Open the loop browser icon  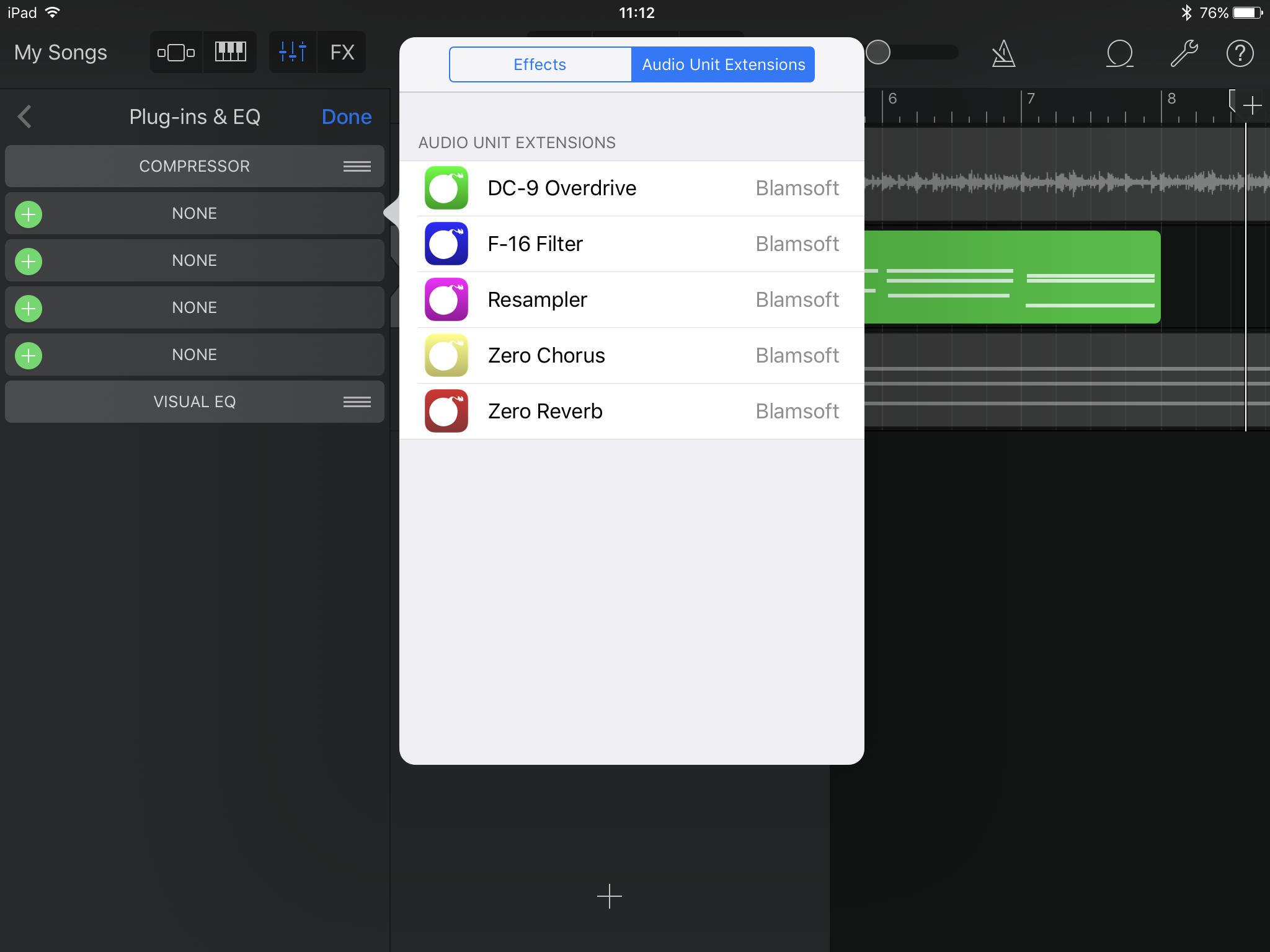(1120, 53)
